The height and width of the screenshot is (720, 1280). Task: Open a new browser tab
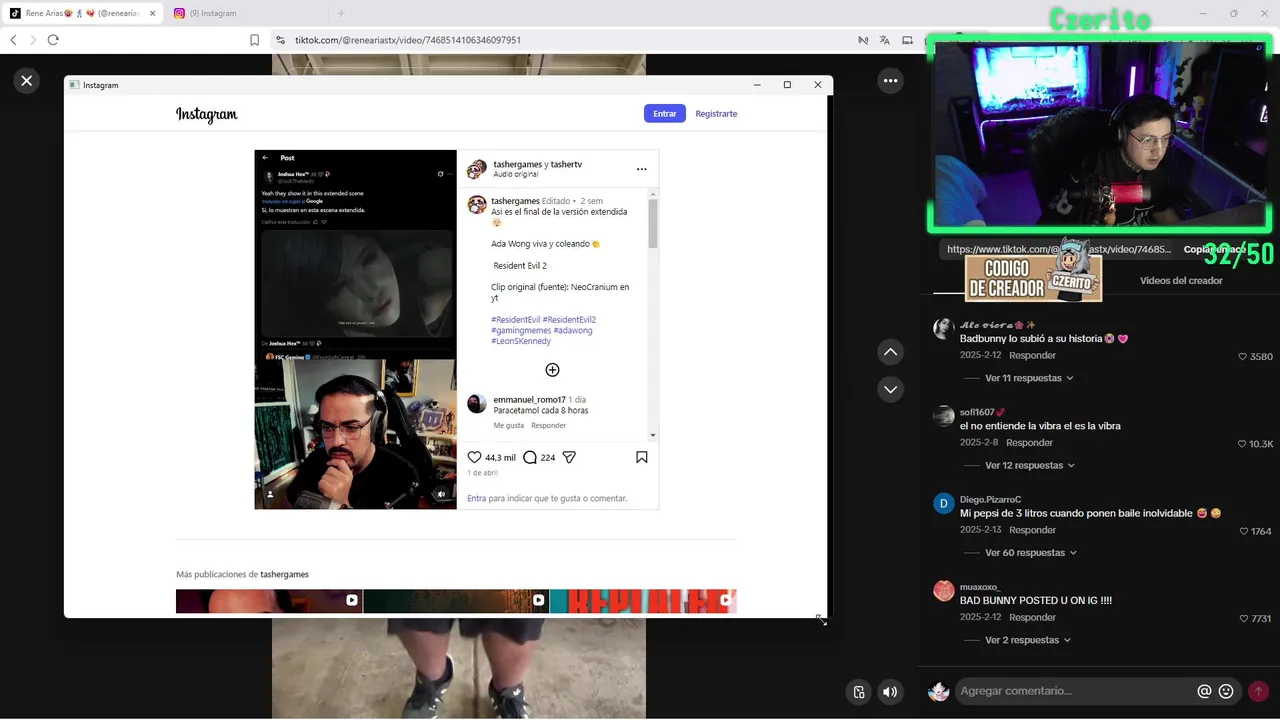pos(341,13)
